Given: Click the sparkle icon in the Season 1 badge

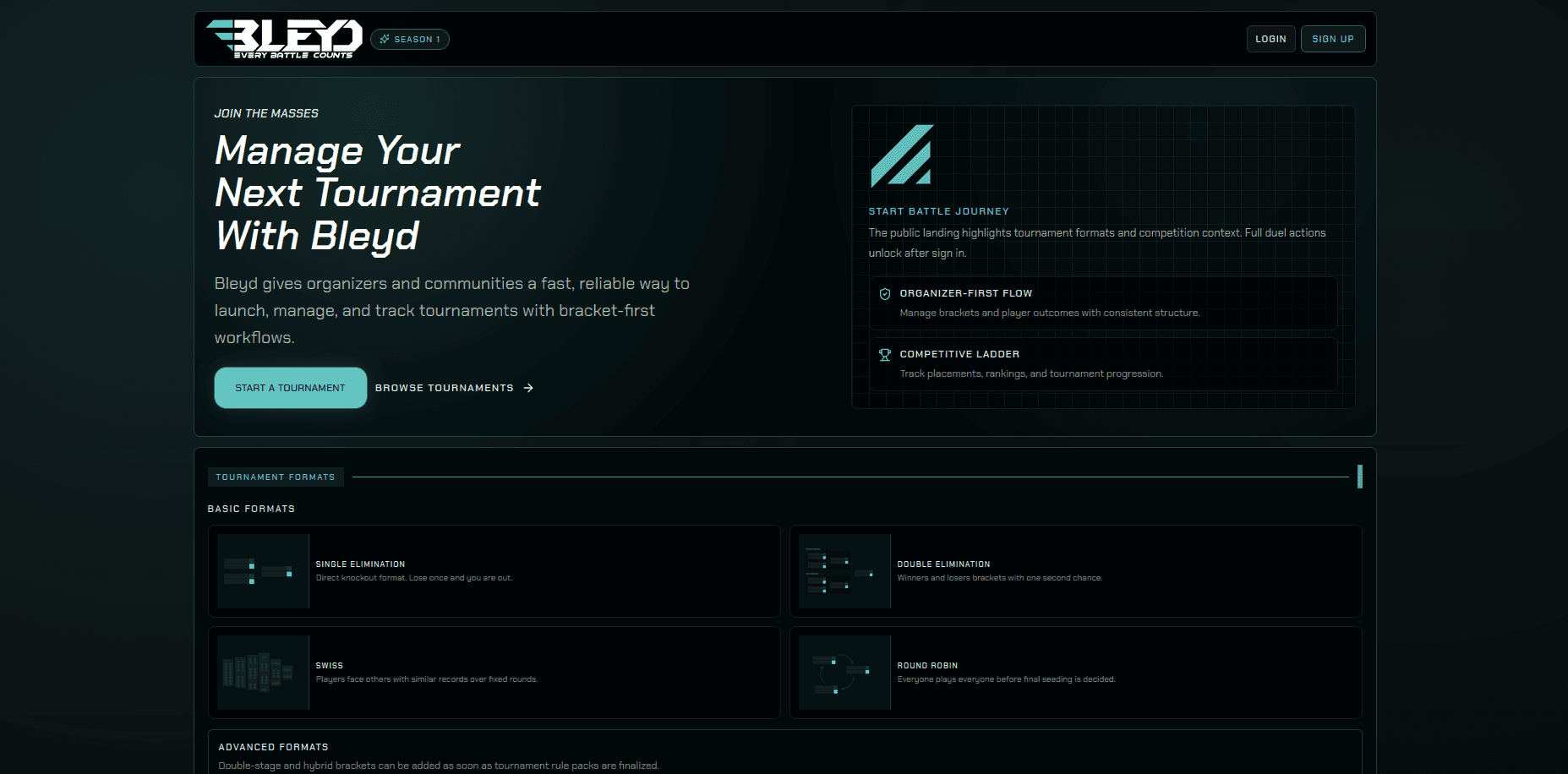Looking at the screenshot, I should point(385,39).
